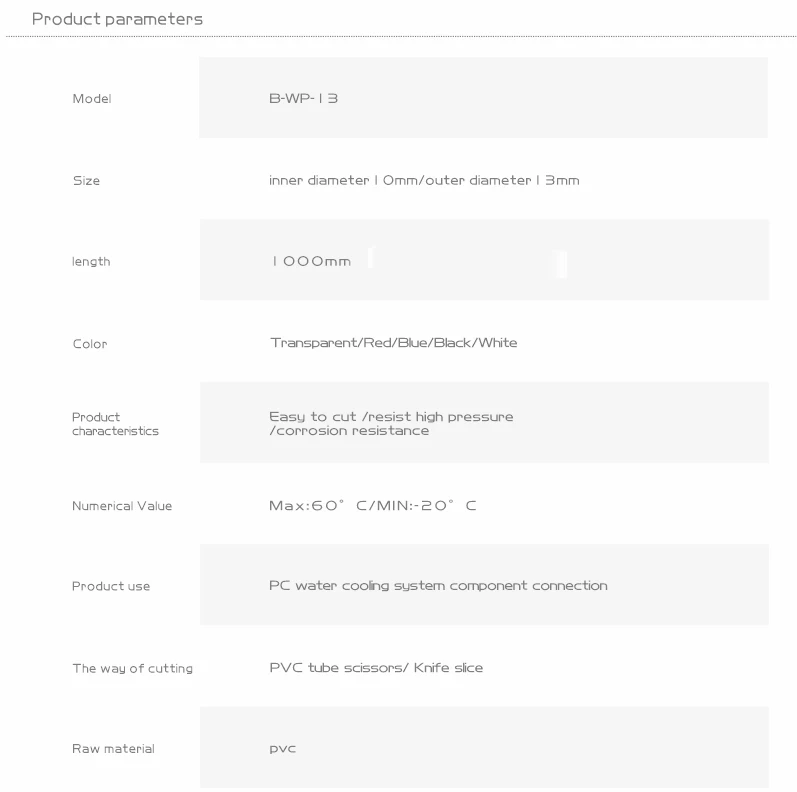Select the 1000mm length value
This screenshot has height=792, width=797.
tap(311, 261)
